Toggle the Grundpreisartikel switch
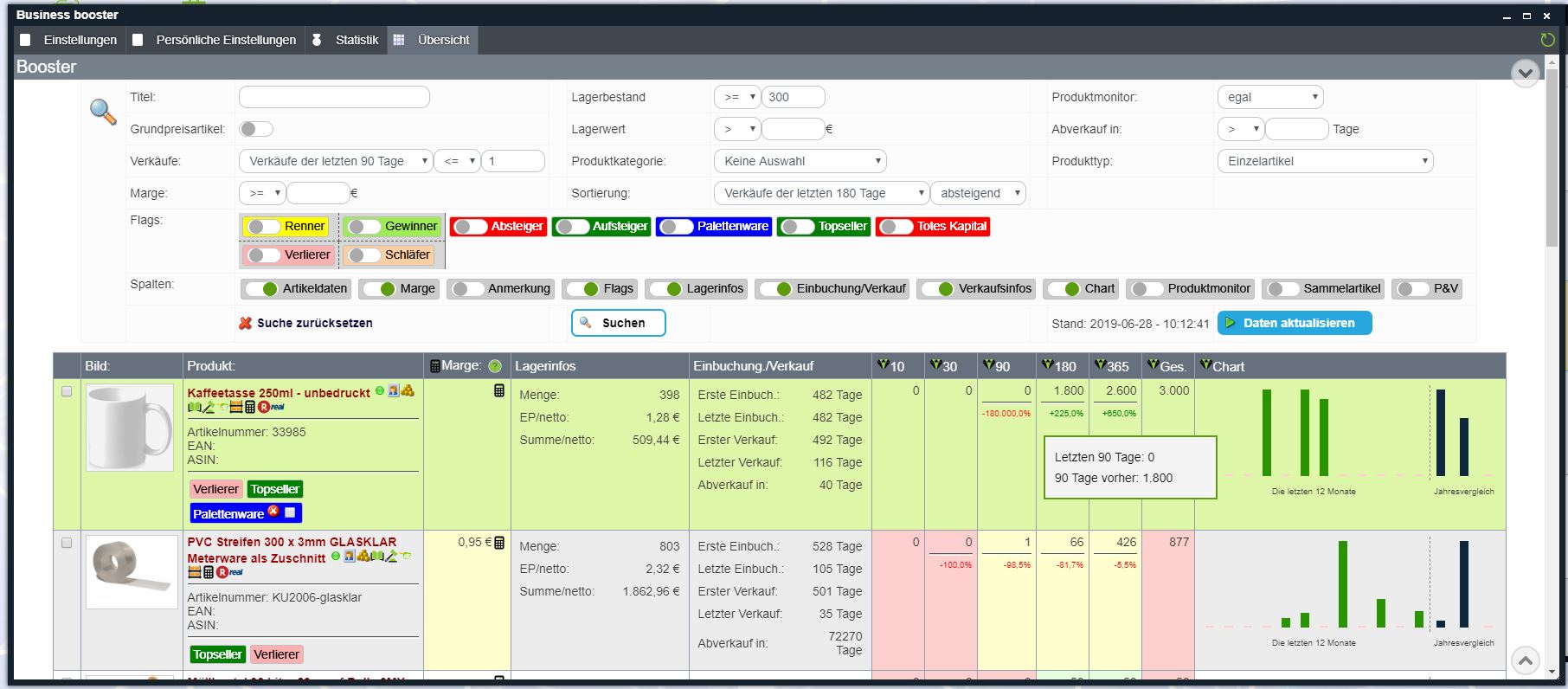The height and width of the screenshot is (689, 1568). click(x=256, y=129)
